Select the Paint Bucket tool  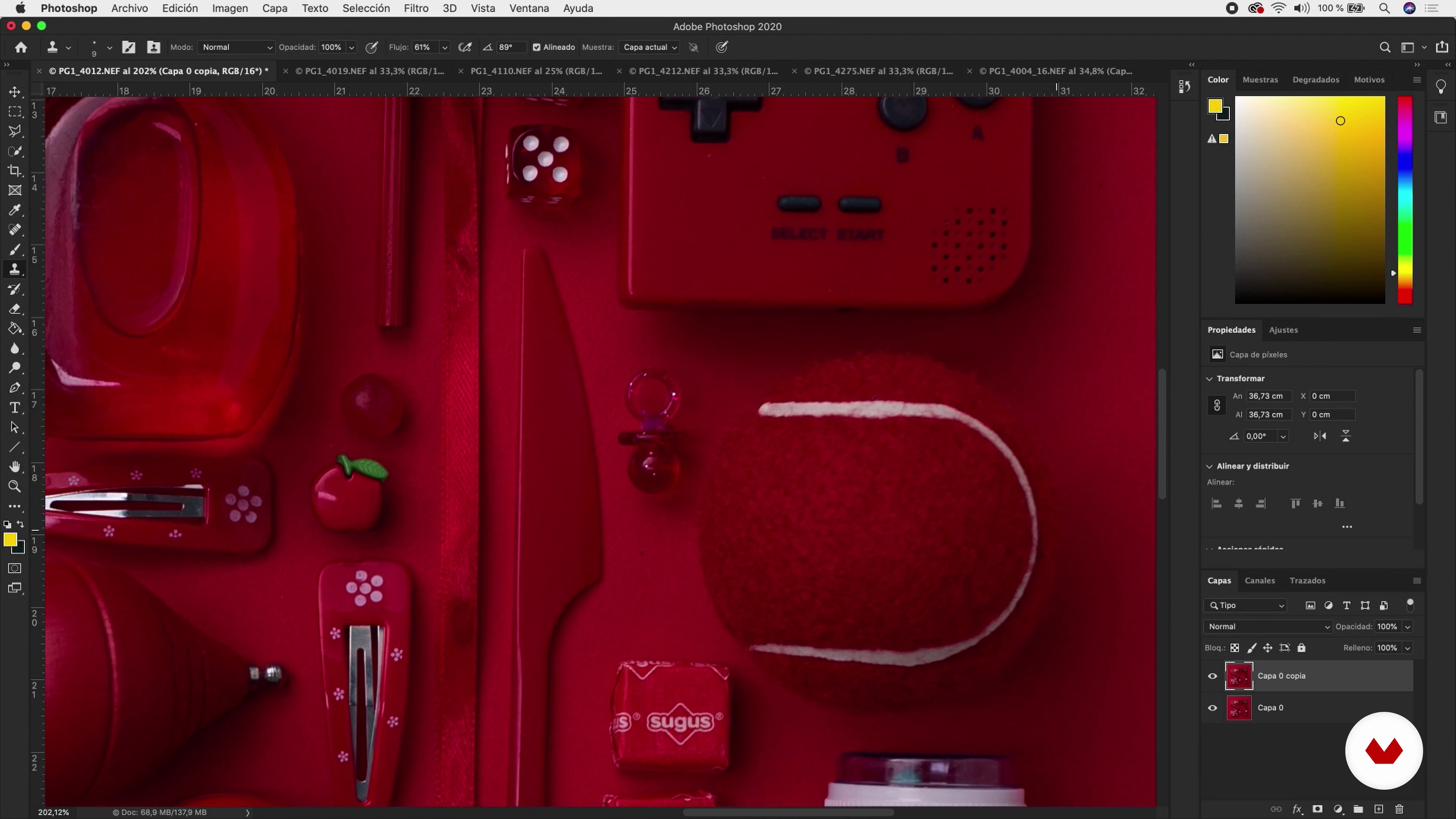point(15,329)
